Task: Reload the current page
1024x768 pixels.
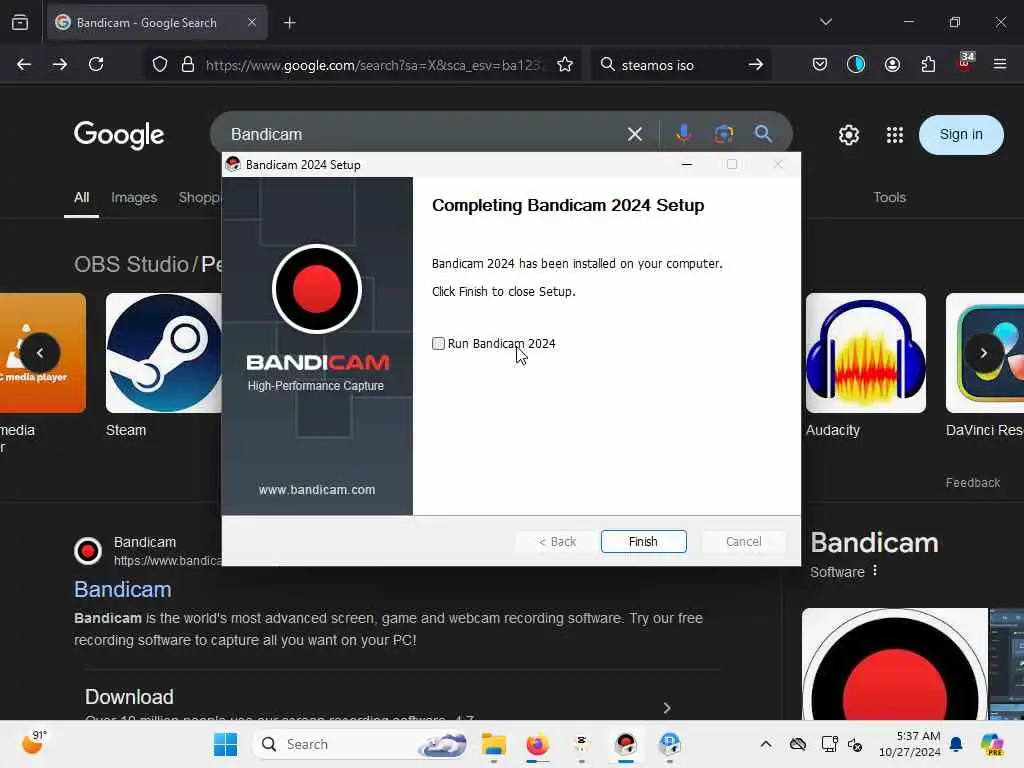Action: [x=96, y=65]
